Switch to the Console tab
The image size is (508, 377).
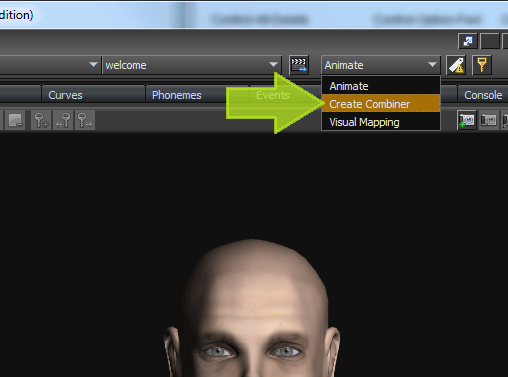click(483, 95)
